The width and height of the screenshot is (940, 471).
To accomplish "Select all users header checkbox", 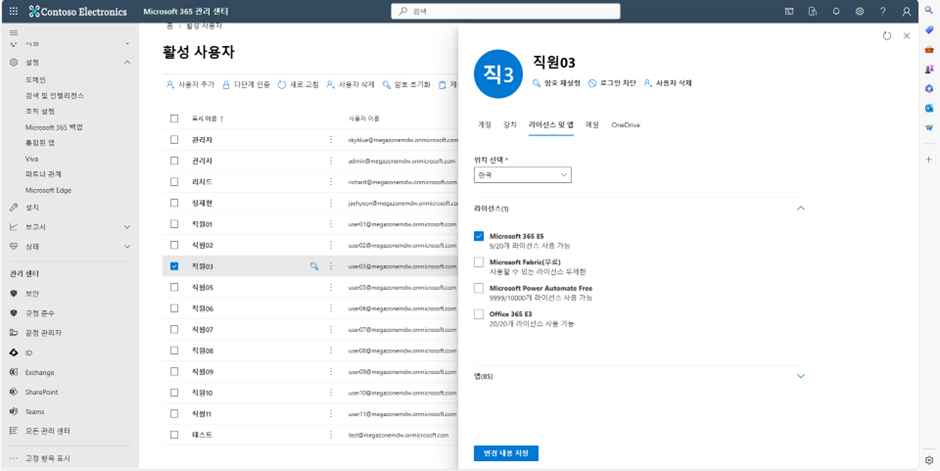I will (x=174, y=119).
